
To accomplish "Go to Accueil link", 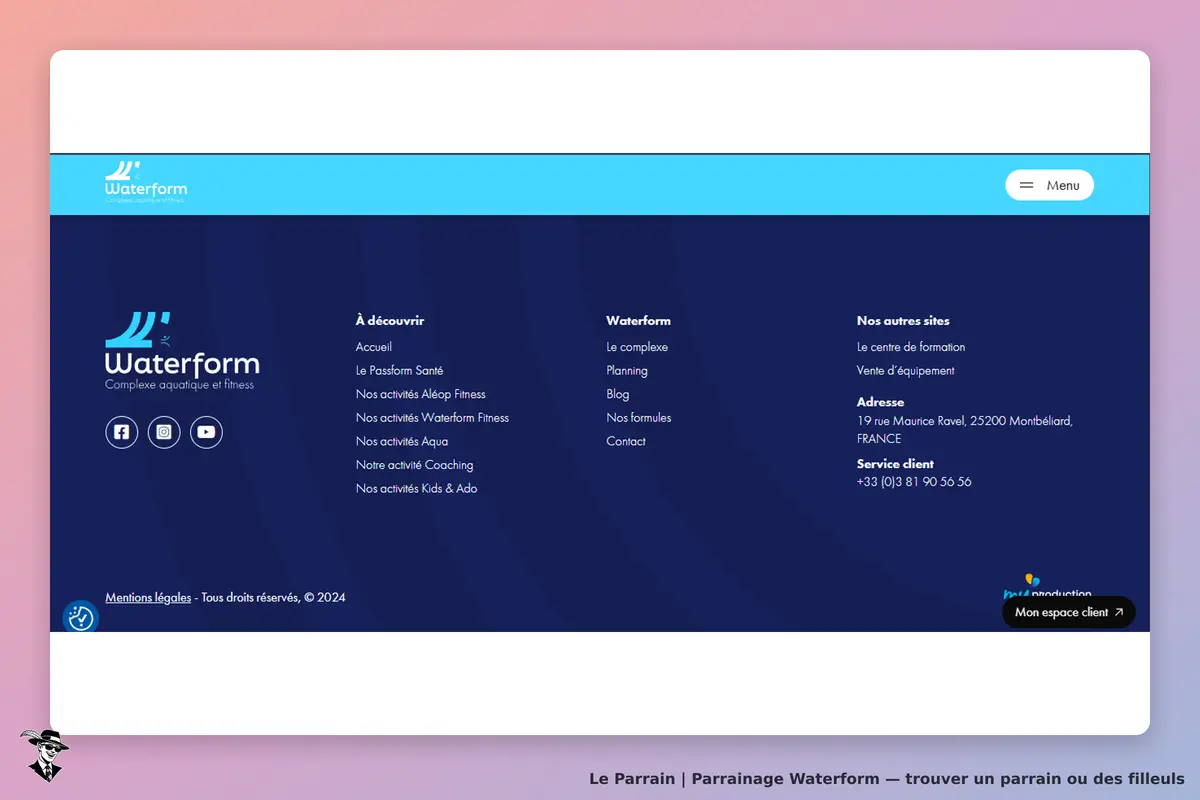I will click(374, 347).
